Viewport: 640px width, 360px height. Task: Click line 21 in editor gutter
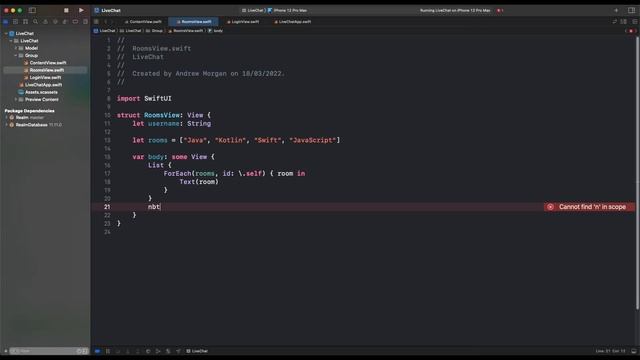(x=107, y=207)
